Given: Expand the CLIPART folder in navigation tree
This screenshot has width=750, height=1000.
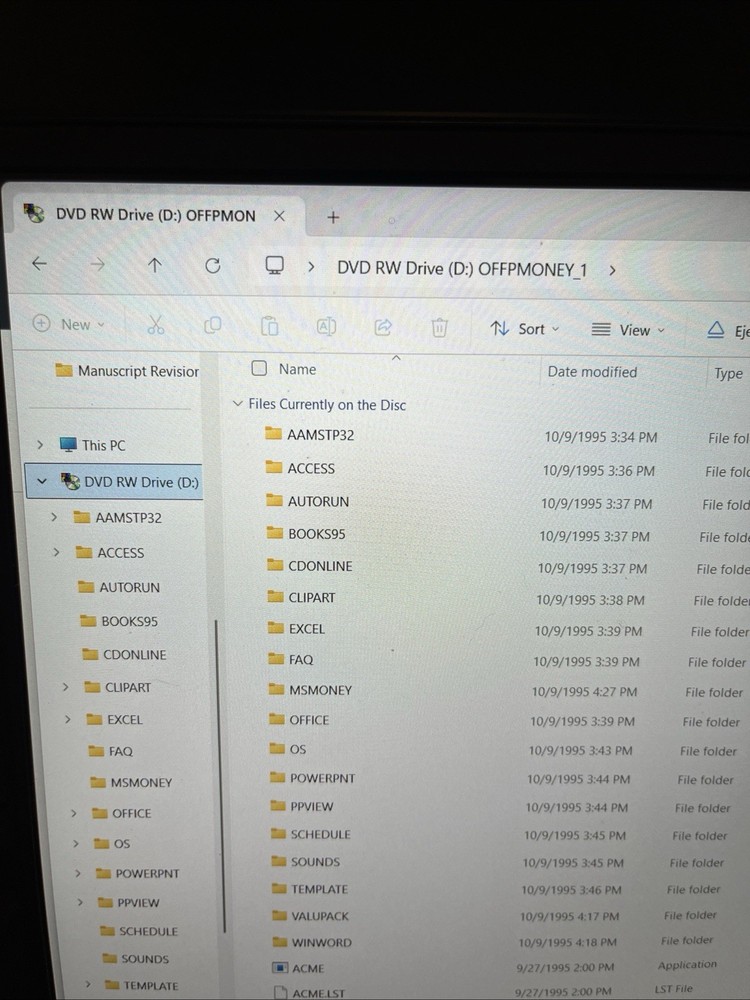Looking at the screenshot, I should click(65, 687).
